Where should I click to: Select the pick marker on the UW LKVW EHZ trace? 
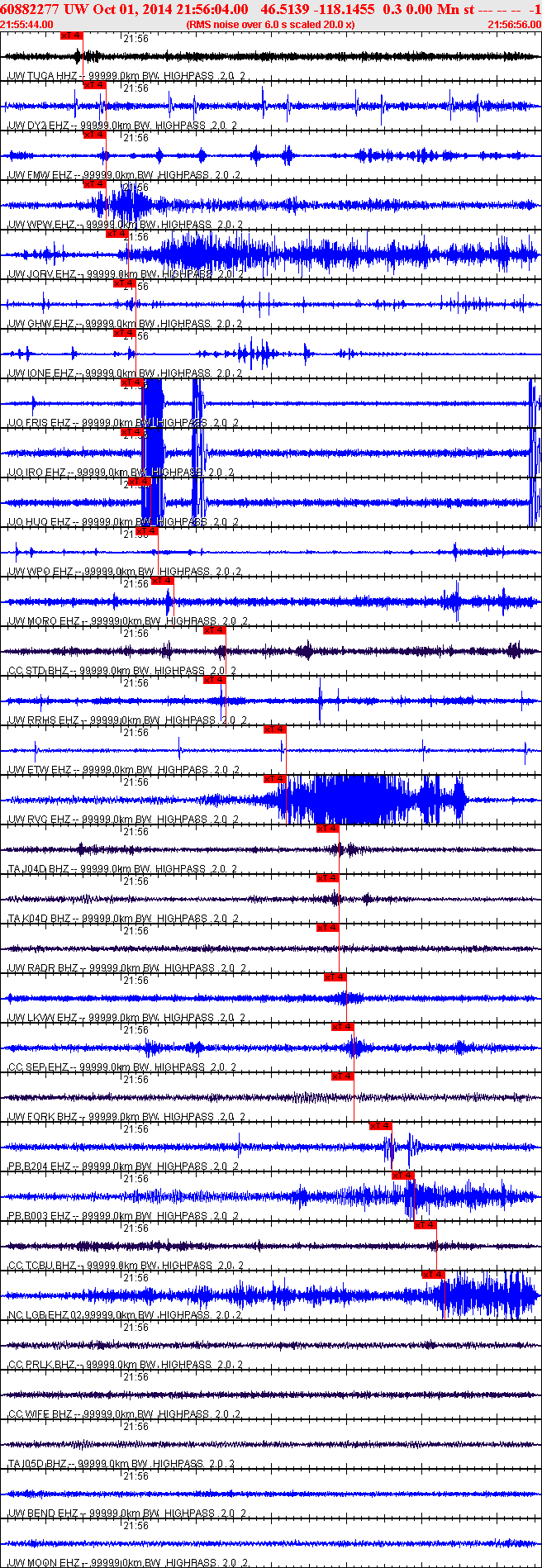pyautogui.click(x=335, y=977)
